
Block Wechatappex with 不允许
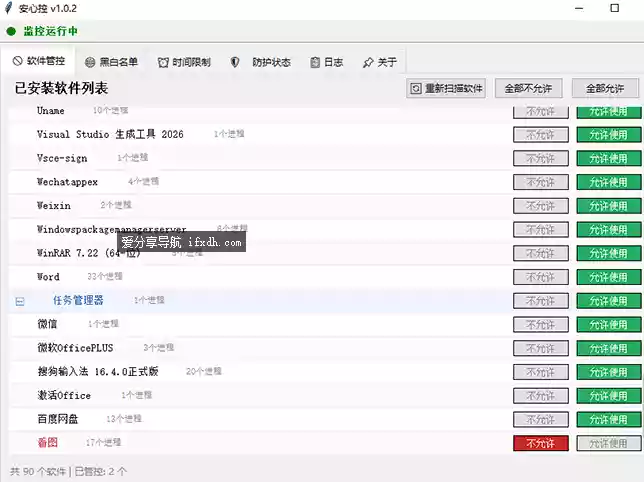(540, 182)
